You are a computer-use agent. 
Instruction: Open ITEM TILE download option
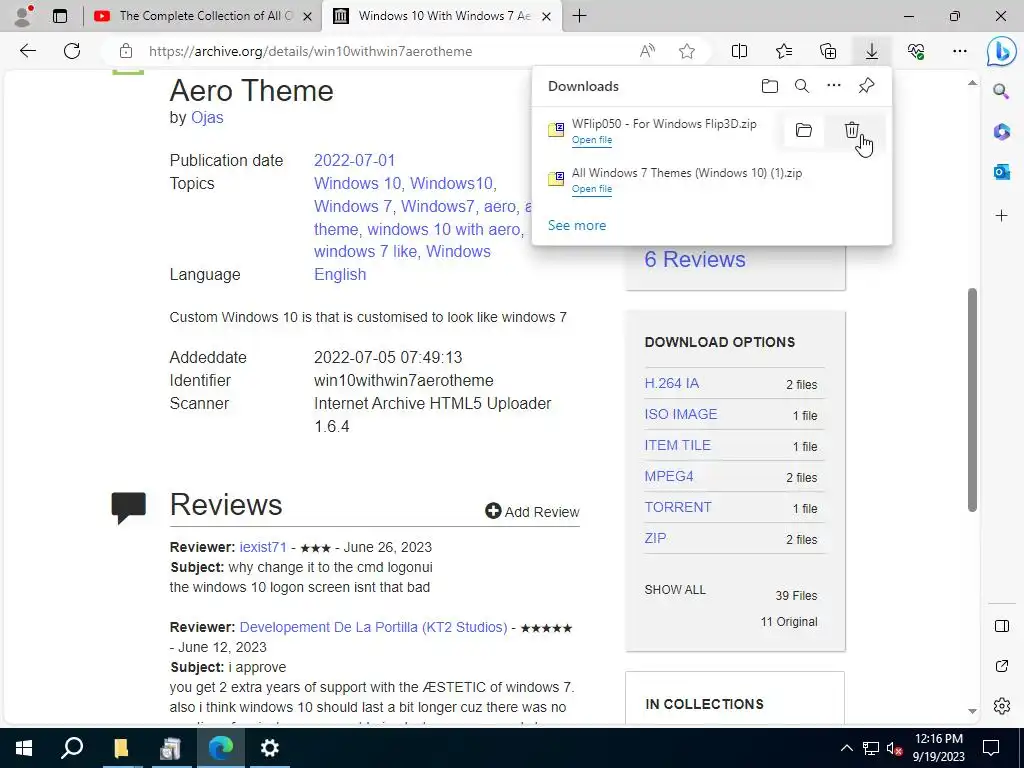tap(677, 445)
